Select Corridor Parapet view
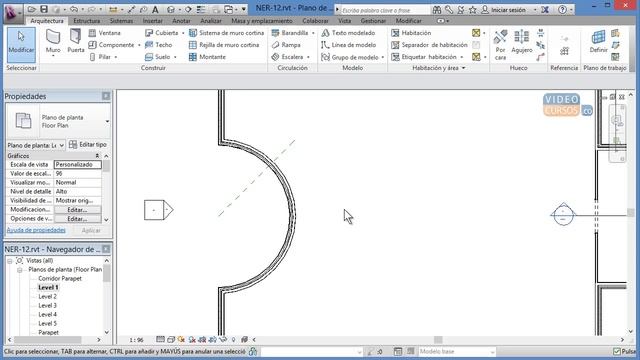The height and width of the screenshot is (360, 640). pyautogui.click(x=60, y=279)
